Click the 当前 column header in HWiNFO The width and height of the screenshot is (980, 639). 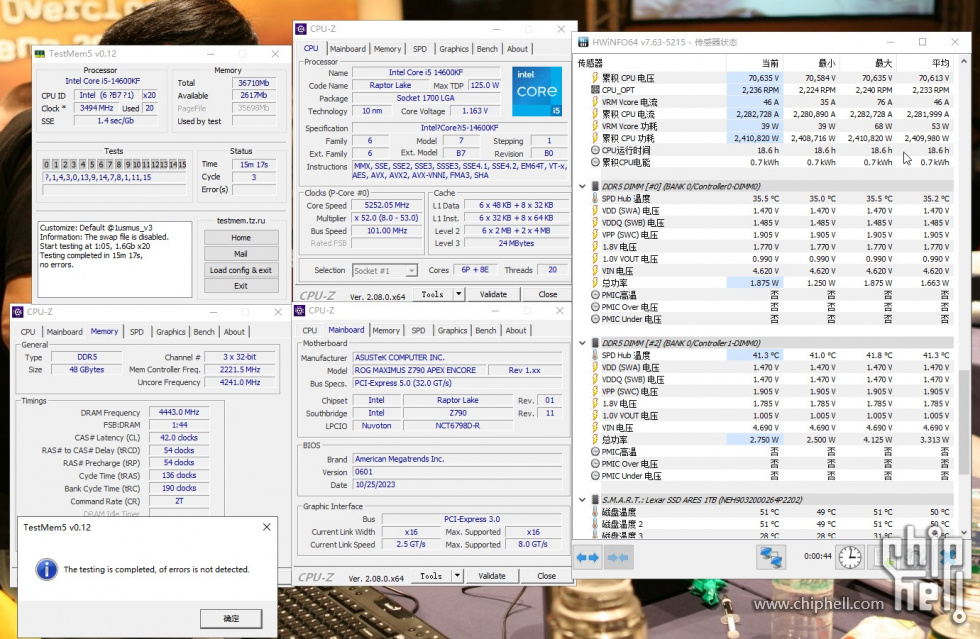click(754, 63)
